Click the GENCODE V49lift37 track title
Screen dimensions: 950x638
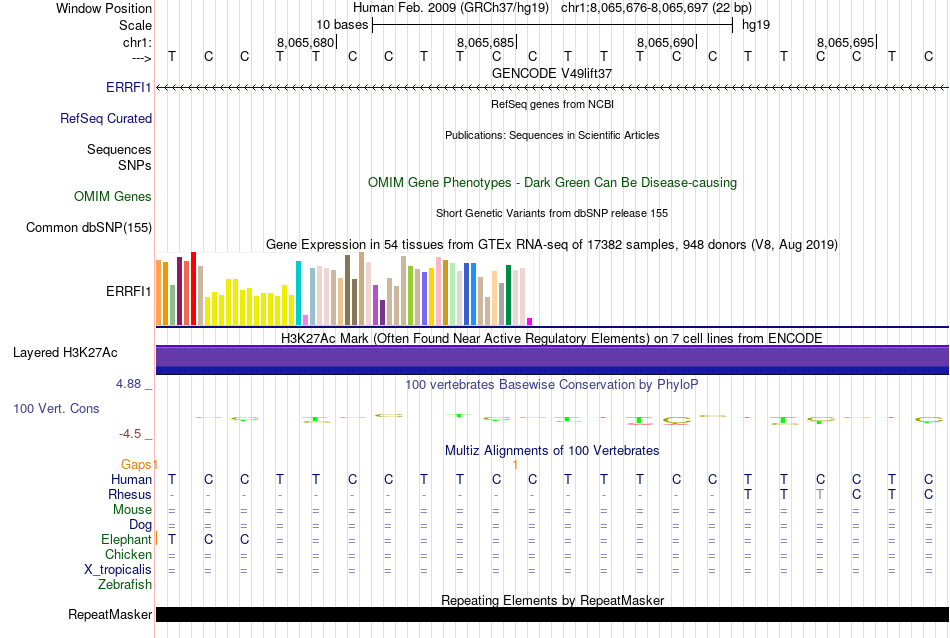point(552,73)
